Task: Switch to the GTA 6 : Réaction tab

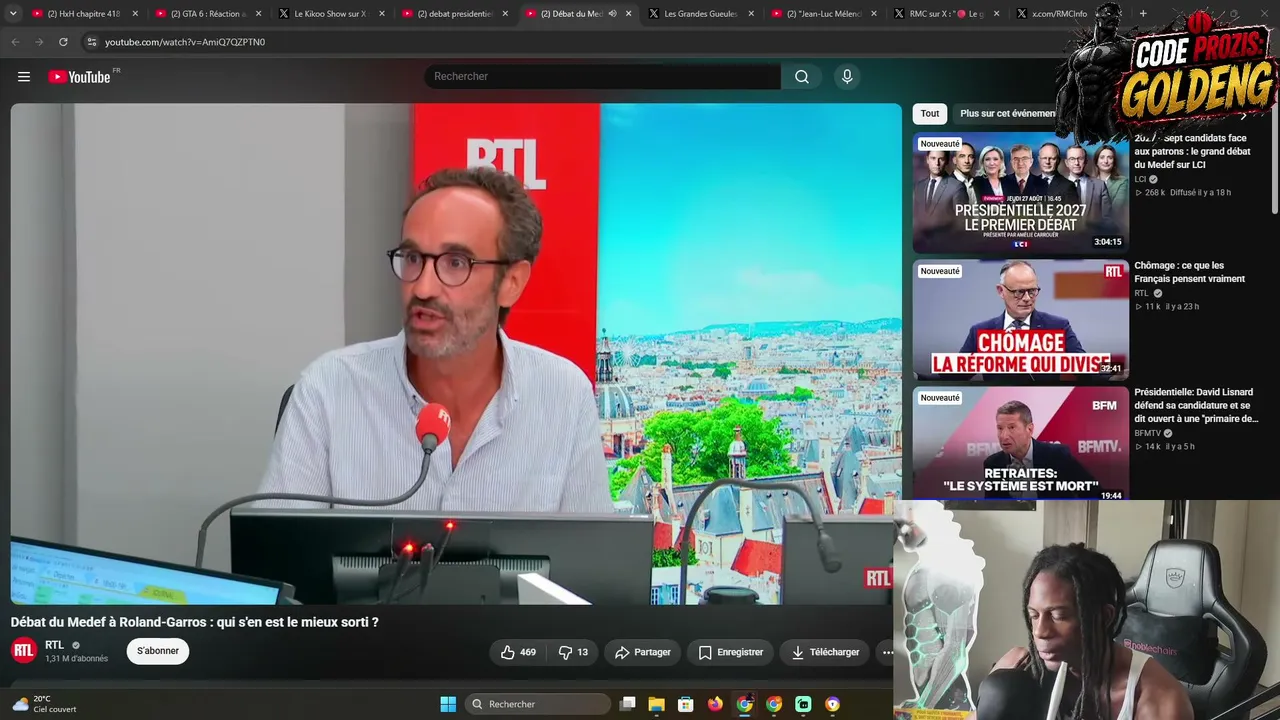Action: (x=208, y=14)
